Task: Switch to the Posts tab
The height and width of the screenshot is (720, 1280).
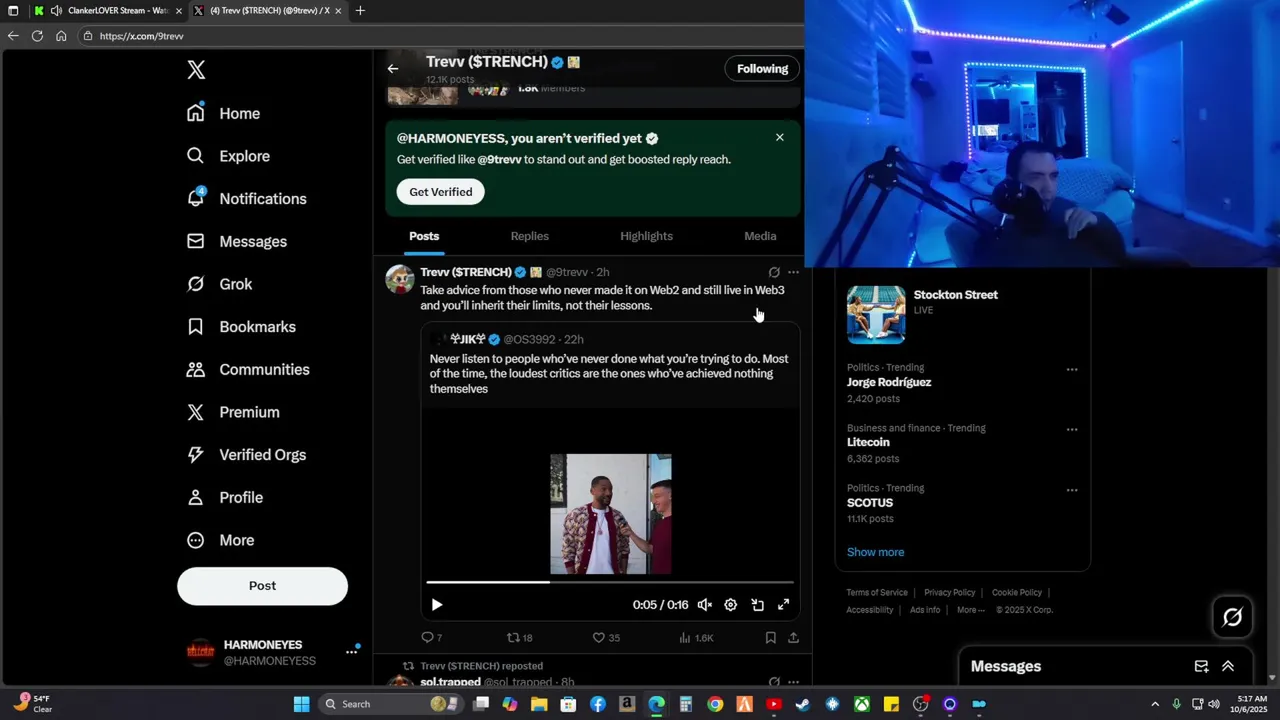Action: pos(424,236)
